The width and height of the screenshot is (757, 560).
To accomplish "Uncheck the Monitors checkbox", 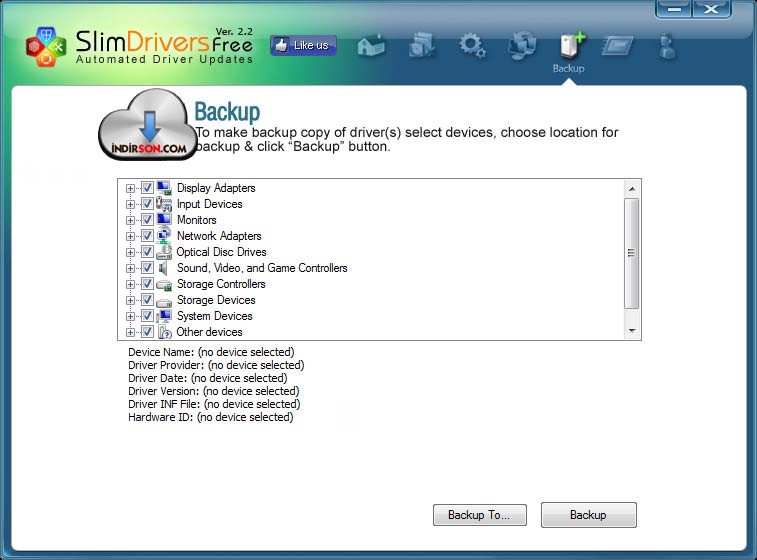I will 147,220.
